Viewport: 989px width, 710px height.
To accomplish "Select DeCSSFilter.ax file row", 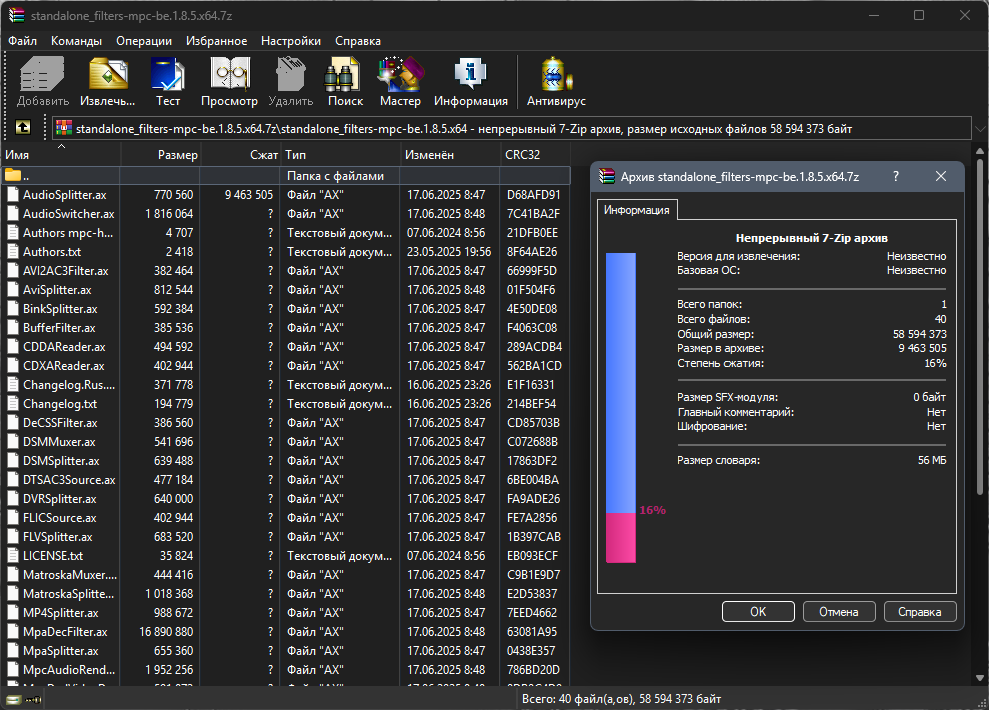I will 285,422.
